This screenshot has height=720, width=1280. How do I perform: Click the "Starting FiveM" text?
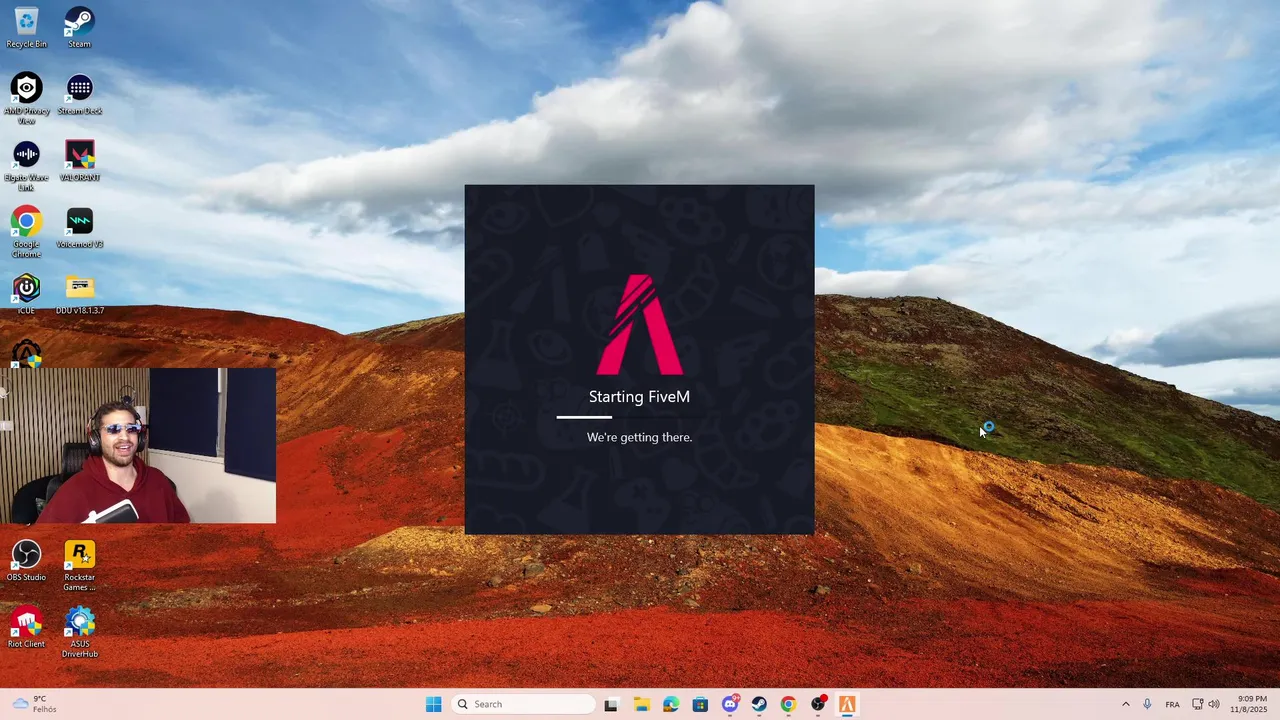(x=639, y=397)
